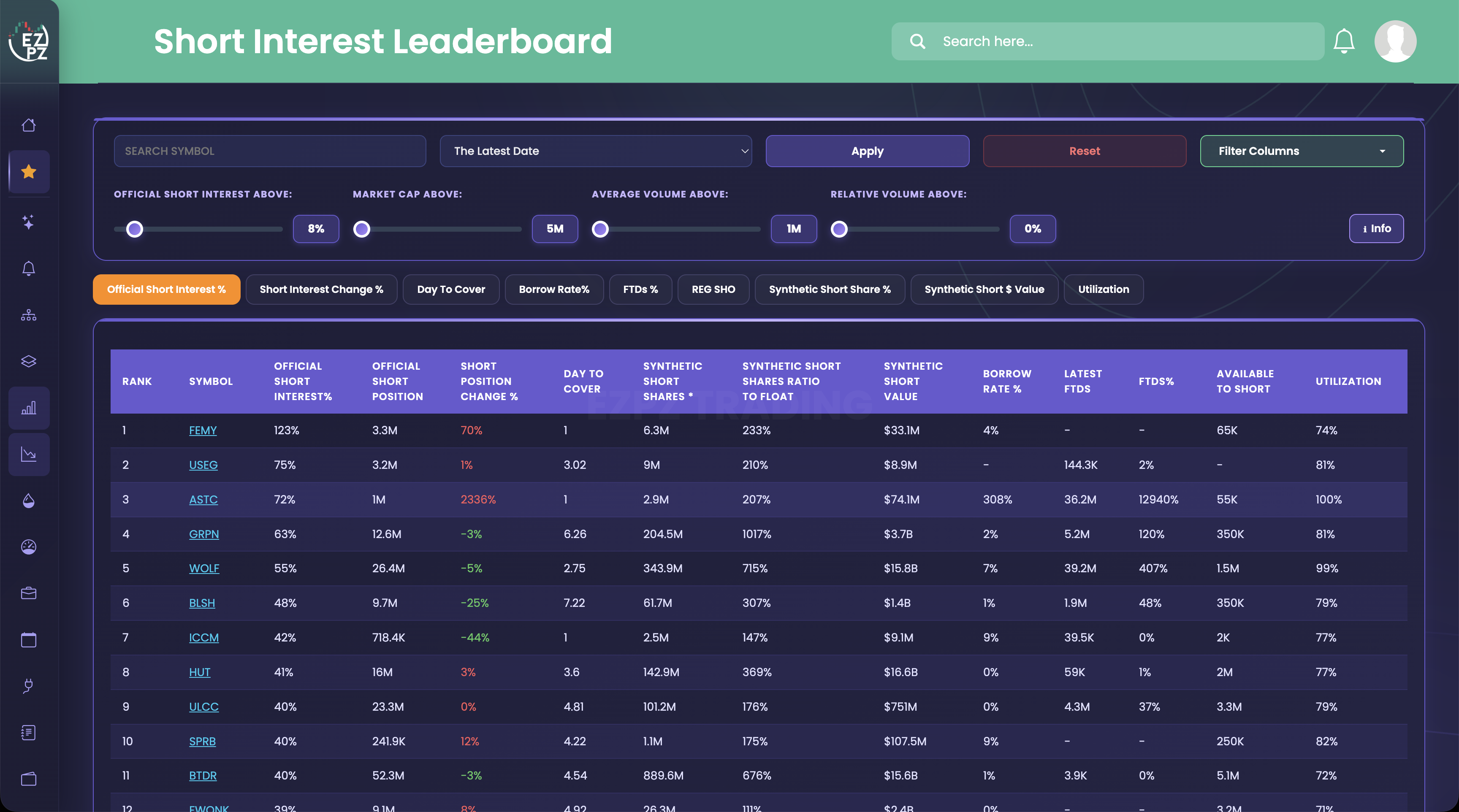Open notifications bell in header
This screenshot has width=1459, height=812.
point(1343,41)
